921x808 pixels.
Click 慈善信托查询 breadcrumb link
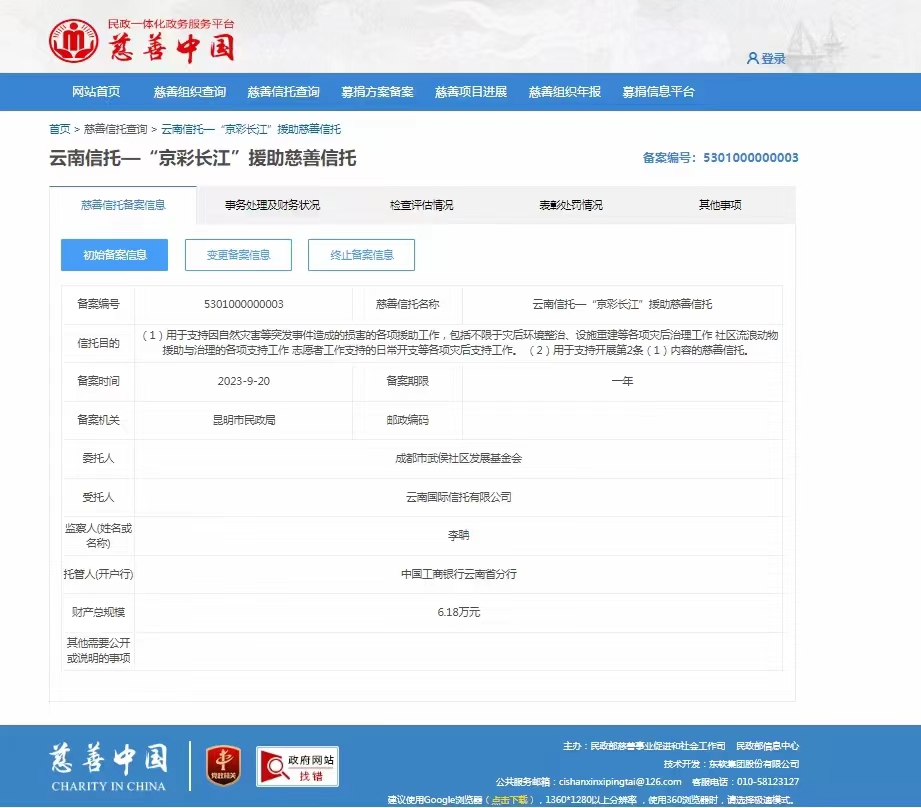coord(115,129)
